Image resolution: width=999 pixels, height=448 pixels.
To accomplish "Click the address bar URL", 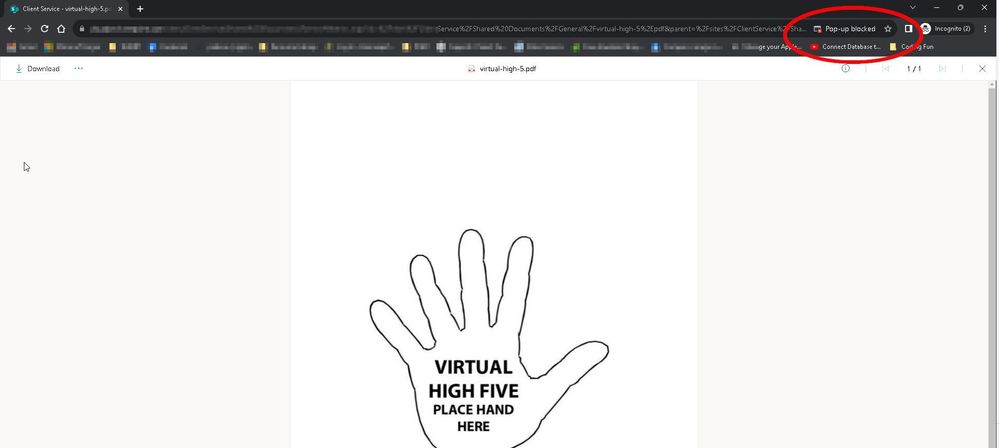I will (446, 29).
